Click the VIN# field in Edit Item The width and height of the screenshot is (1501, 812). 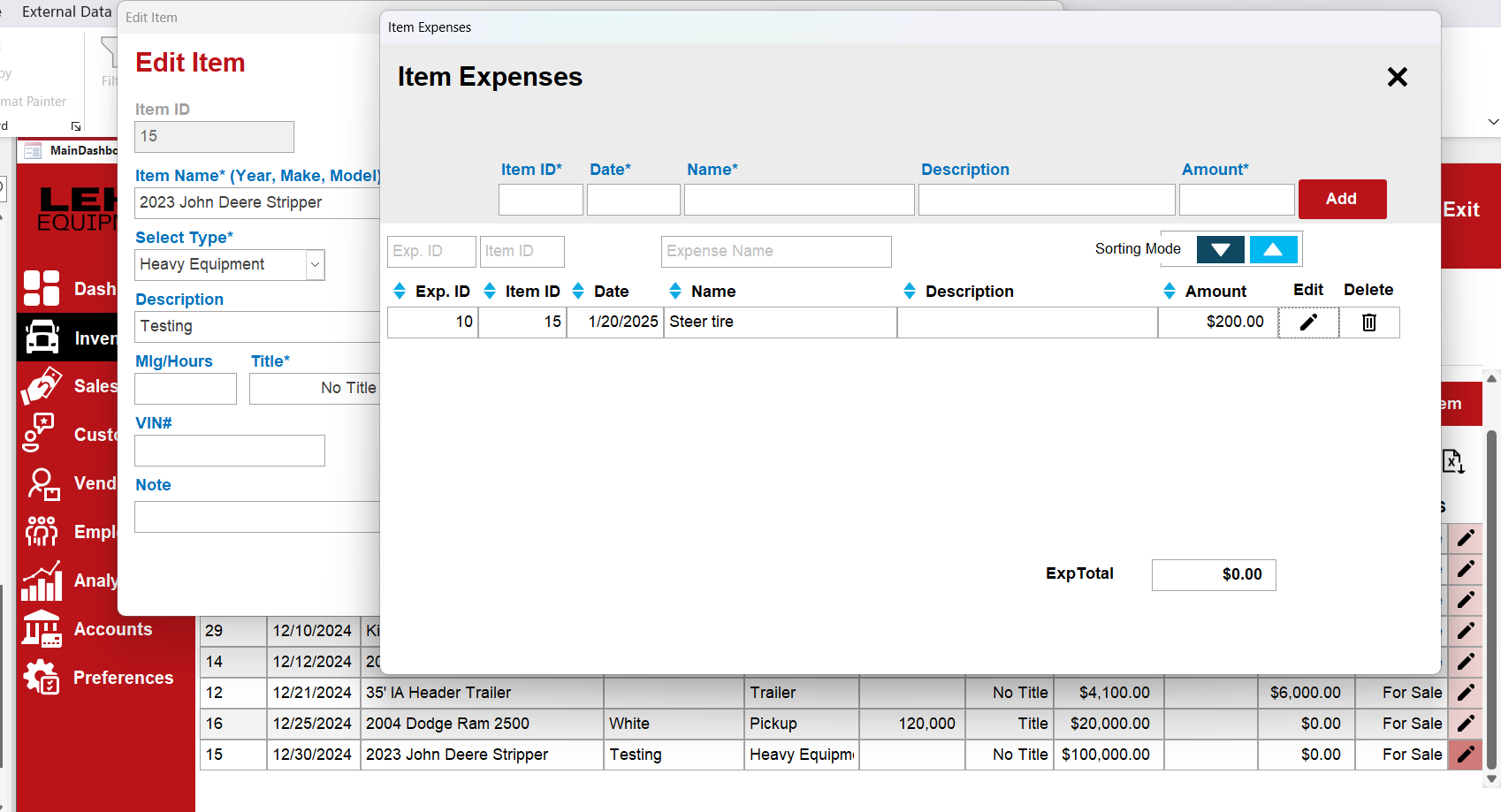[230, 451]
